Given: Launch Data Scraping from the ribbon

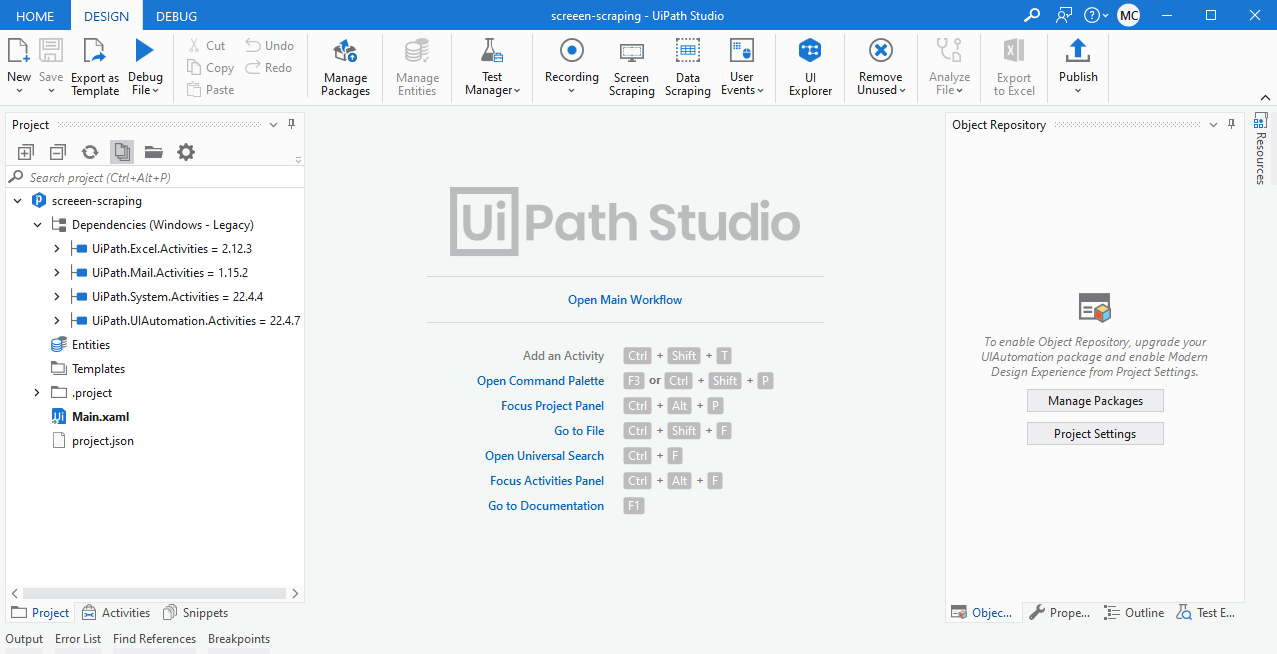Looking at the screenshot, I should [687, 68].
